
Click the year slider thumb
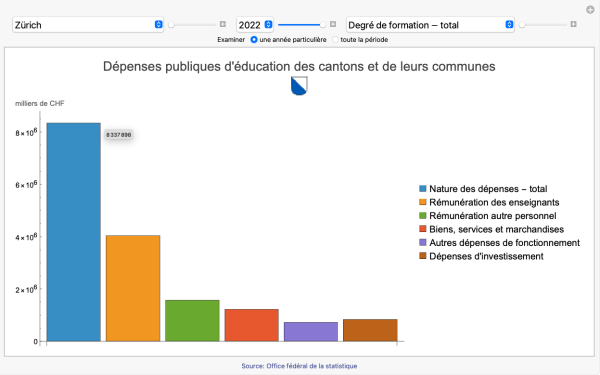(x=323, y=25)
